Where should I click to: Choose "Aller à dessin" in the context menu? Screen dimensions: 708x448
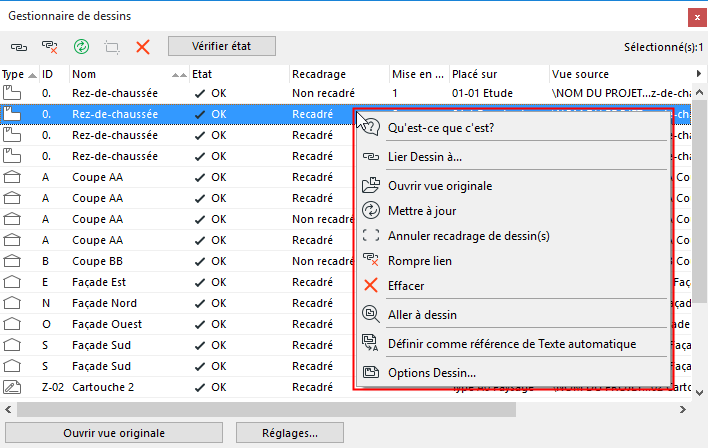(x=422, y=315)
